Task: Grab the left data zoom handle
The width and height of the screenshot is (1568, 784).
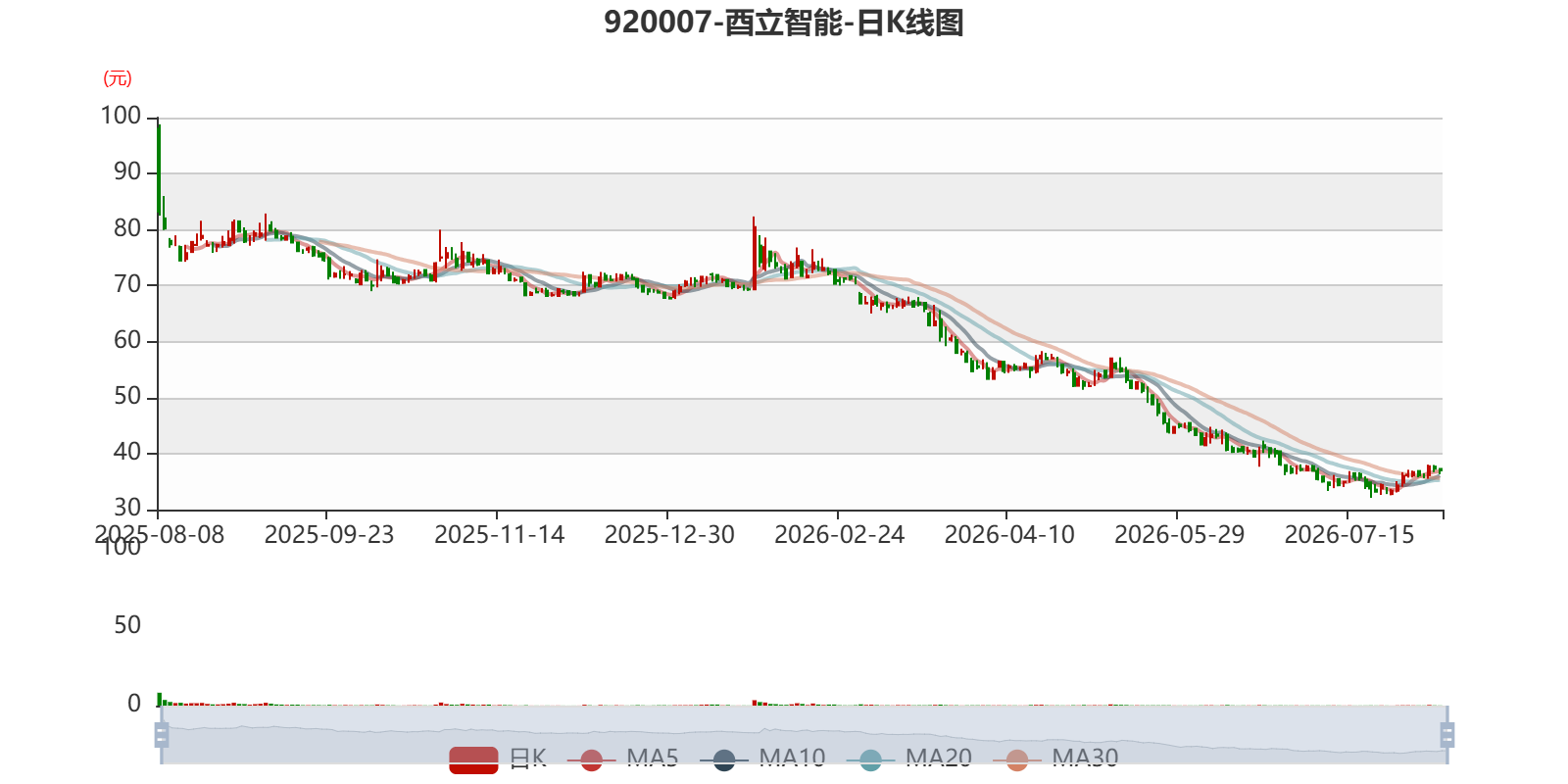Action: [x=162, y=734]
